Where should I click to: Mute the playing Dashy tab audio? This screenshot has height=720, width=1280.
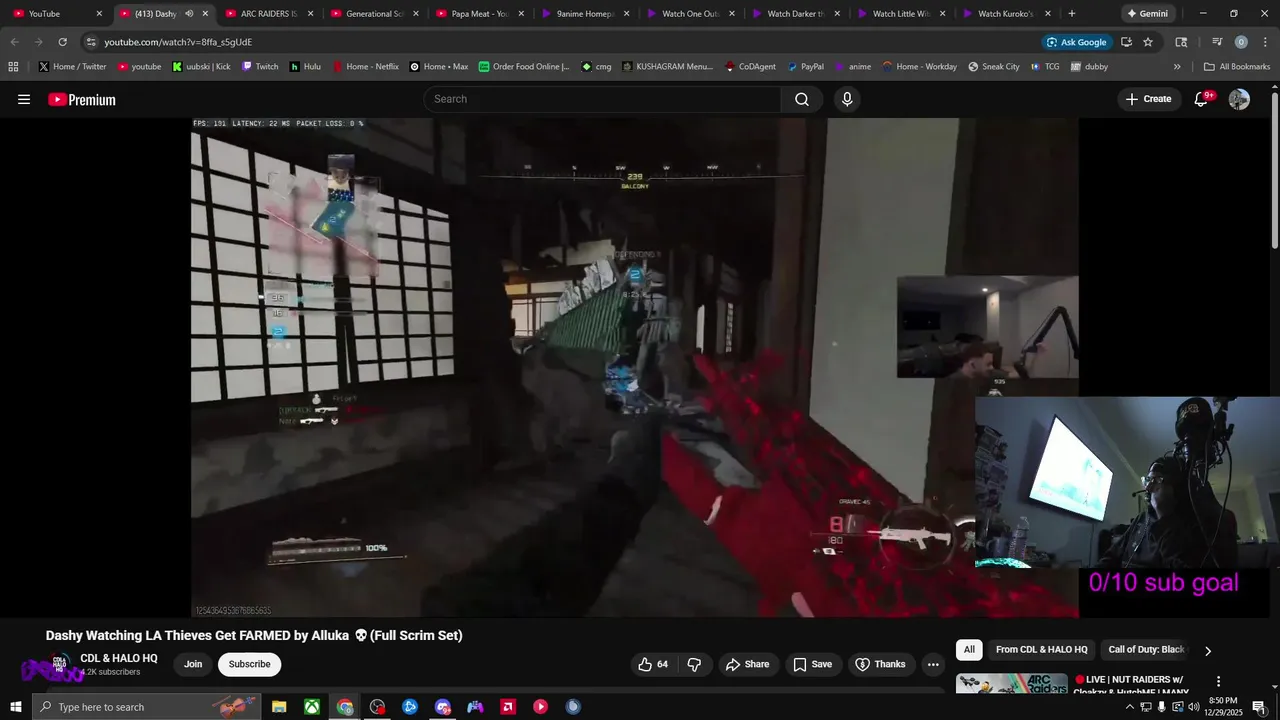[x=189, y=14]
